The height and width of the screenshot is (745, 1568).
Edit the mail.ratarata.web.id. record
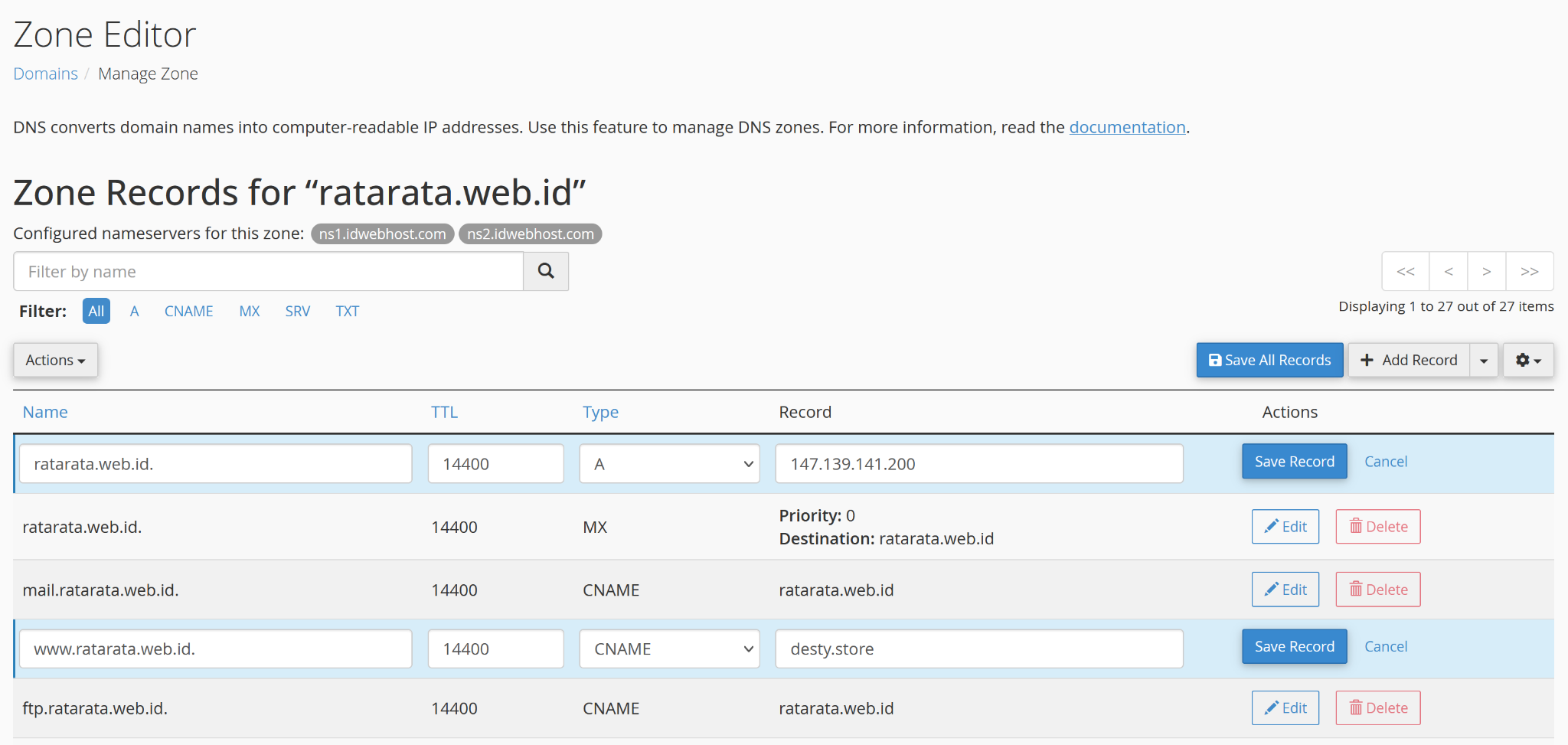click(1285, 590)
